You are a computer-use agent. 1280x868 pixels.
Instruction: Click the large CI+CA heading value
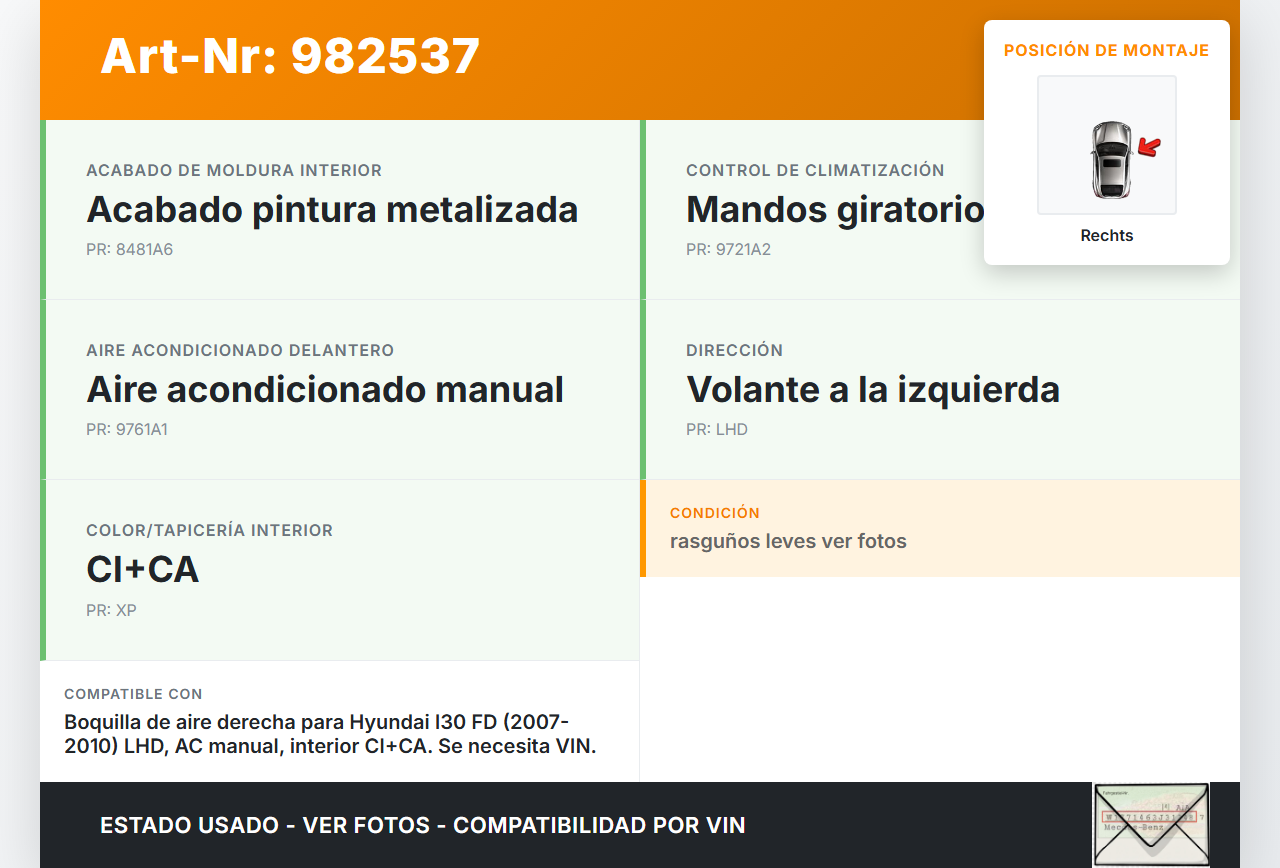click(143, 570)
